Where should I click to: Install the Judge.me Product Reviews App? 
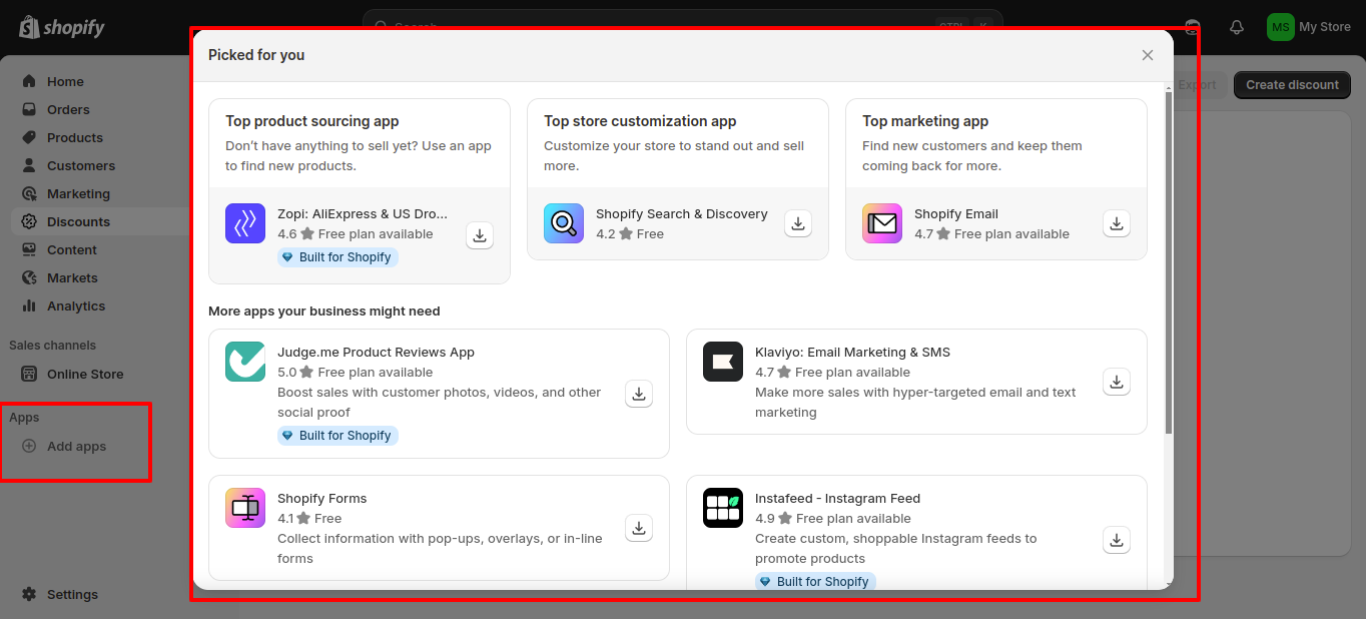click(638, 393)
